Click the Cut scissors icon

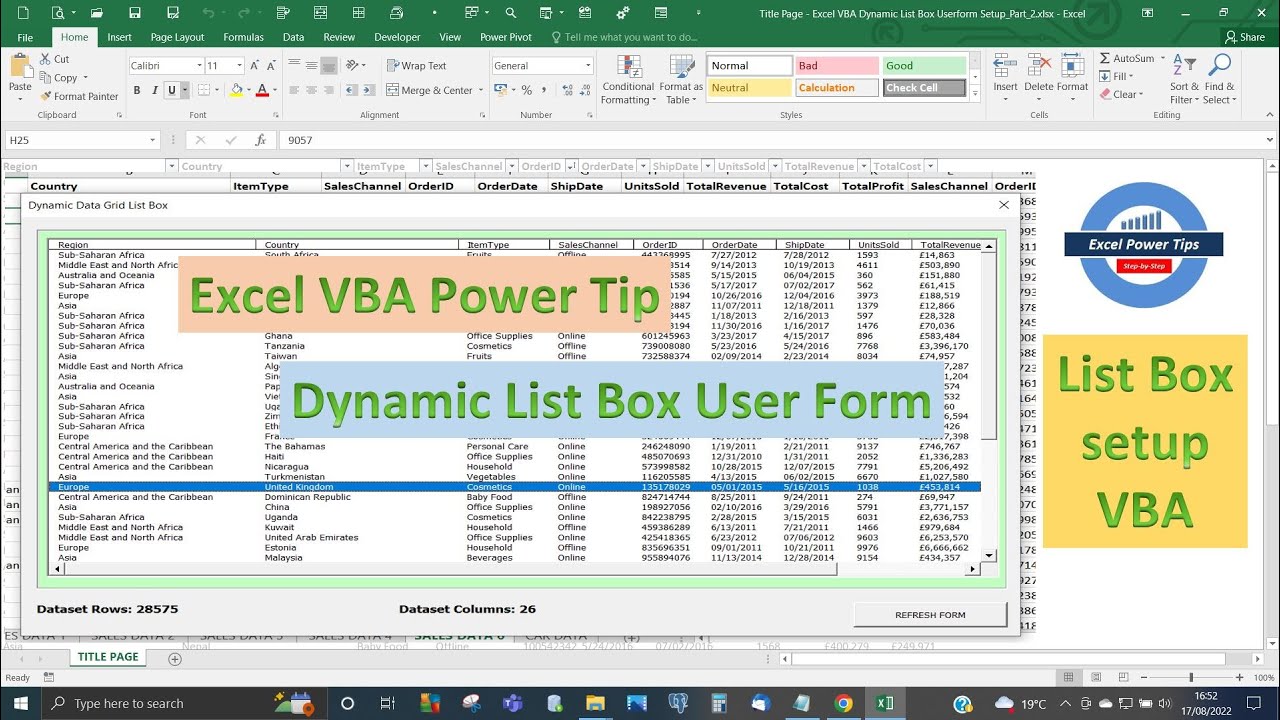tap(46, 59)
